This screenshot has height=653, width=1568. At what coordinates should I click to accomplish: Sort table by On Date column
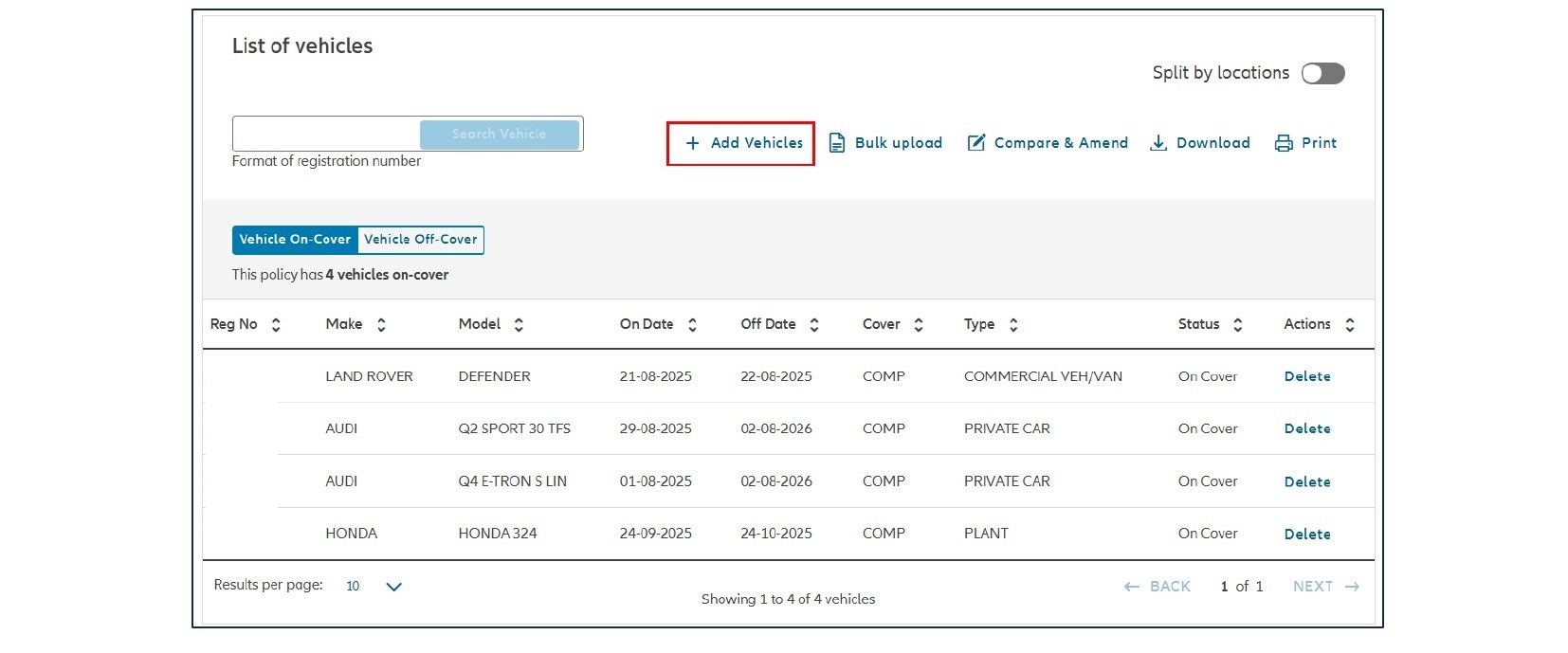(692, 325)
